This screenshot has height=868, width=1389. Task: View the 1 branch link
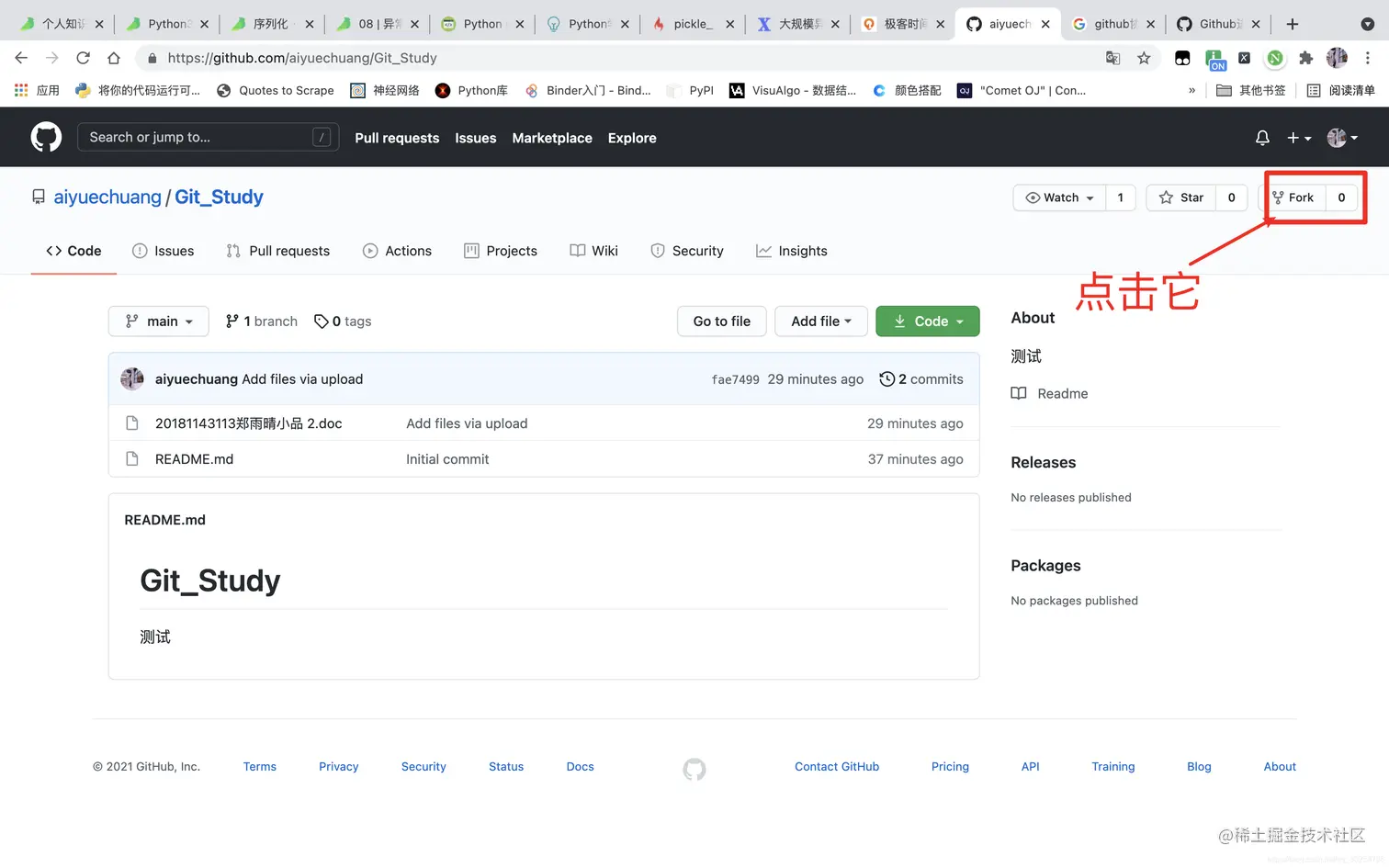click(x=262, y=321)
